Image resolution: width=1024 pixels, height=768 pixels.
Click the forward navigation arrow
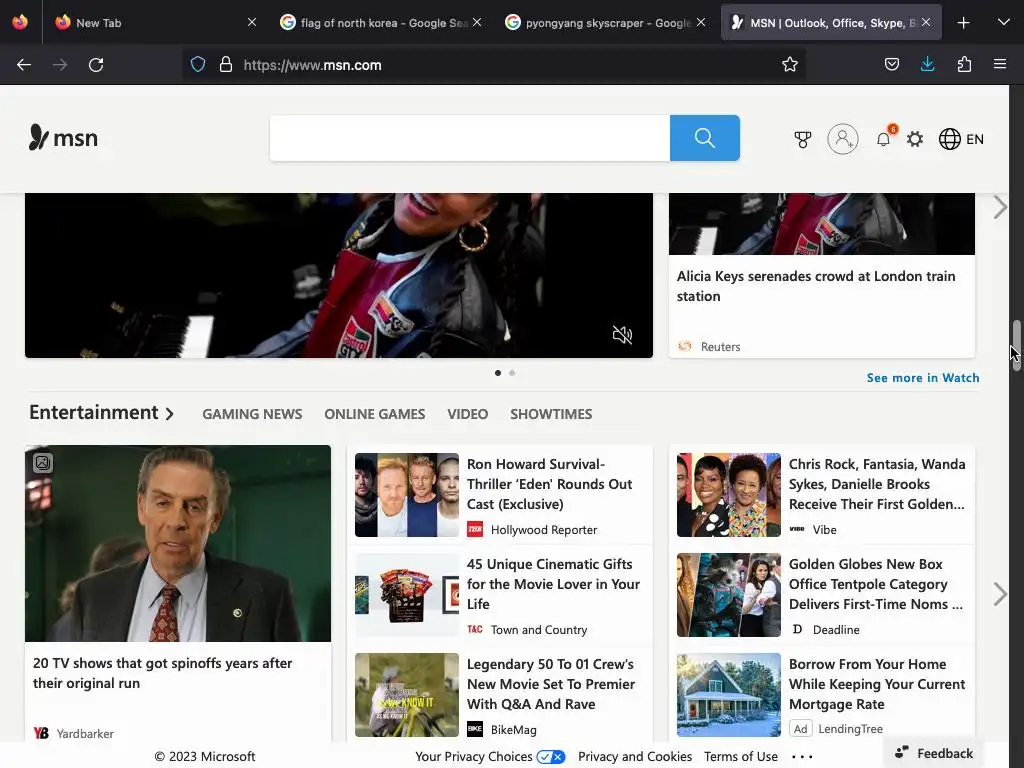click(60, 65)
